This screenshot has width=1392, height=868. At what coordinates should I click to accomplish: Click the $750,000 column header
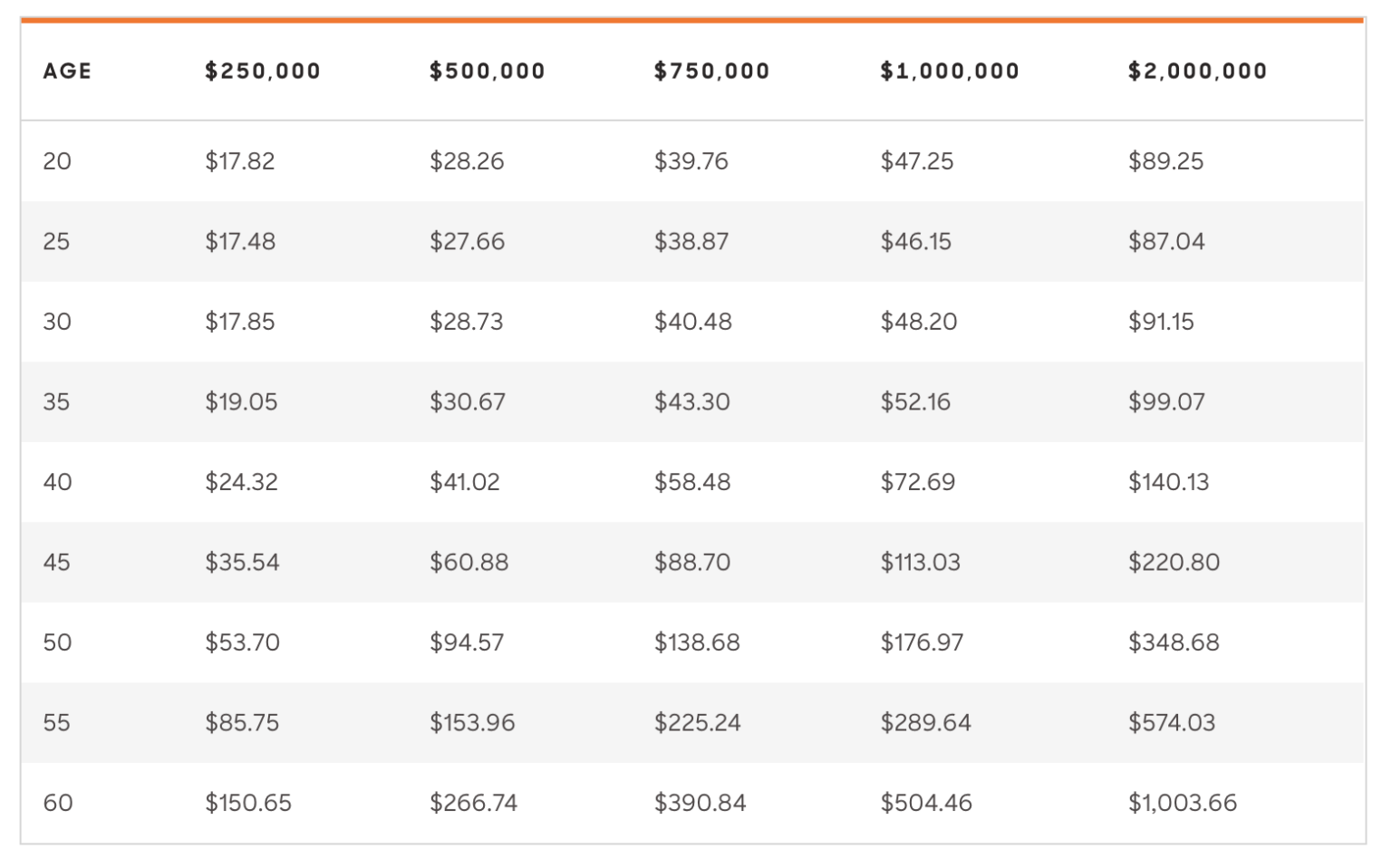tap(712, 72)
